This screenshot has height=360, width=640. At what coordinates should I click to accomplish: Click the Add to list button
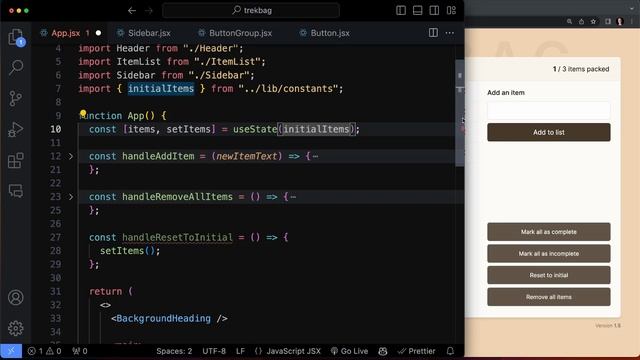click(549, 132)
